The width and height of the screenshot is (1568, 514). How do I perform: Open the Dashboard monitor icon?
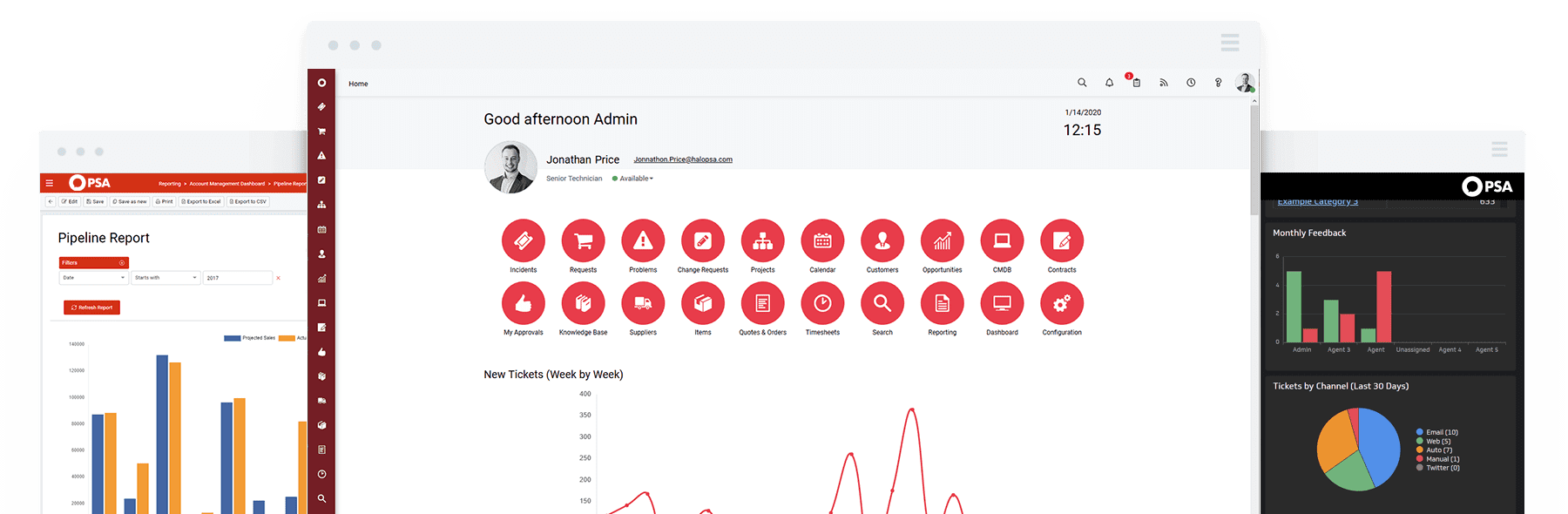click(x=1002, y=303)
